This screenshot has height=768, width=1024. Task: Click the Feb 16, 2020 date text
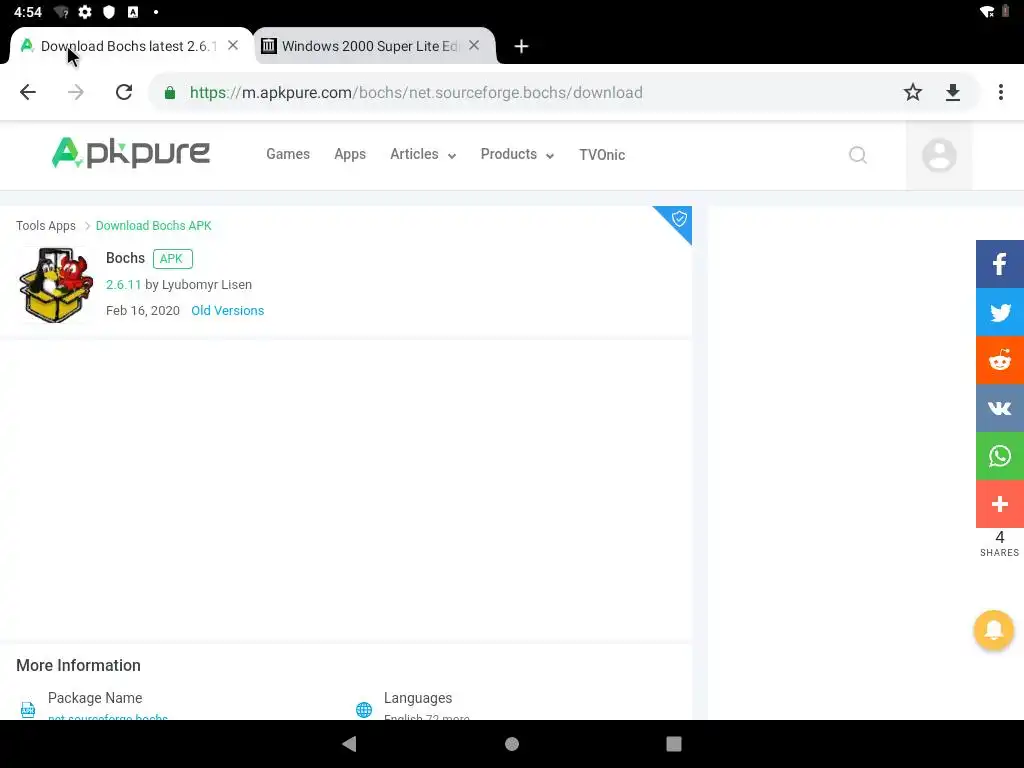[x=143, y=311]
